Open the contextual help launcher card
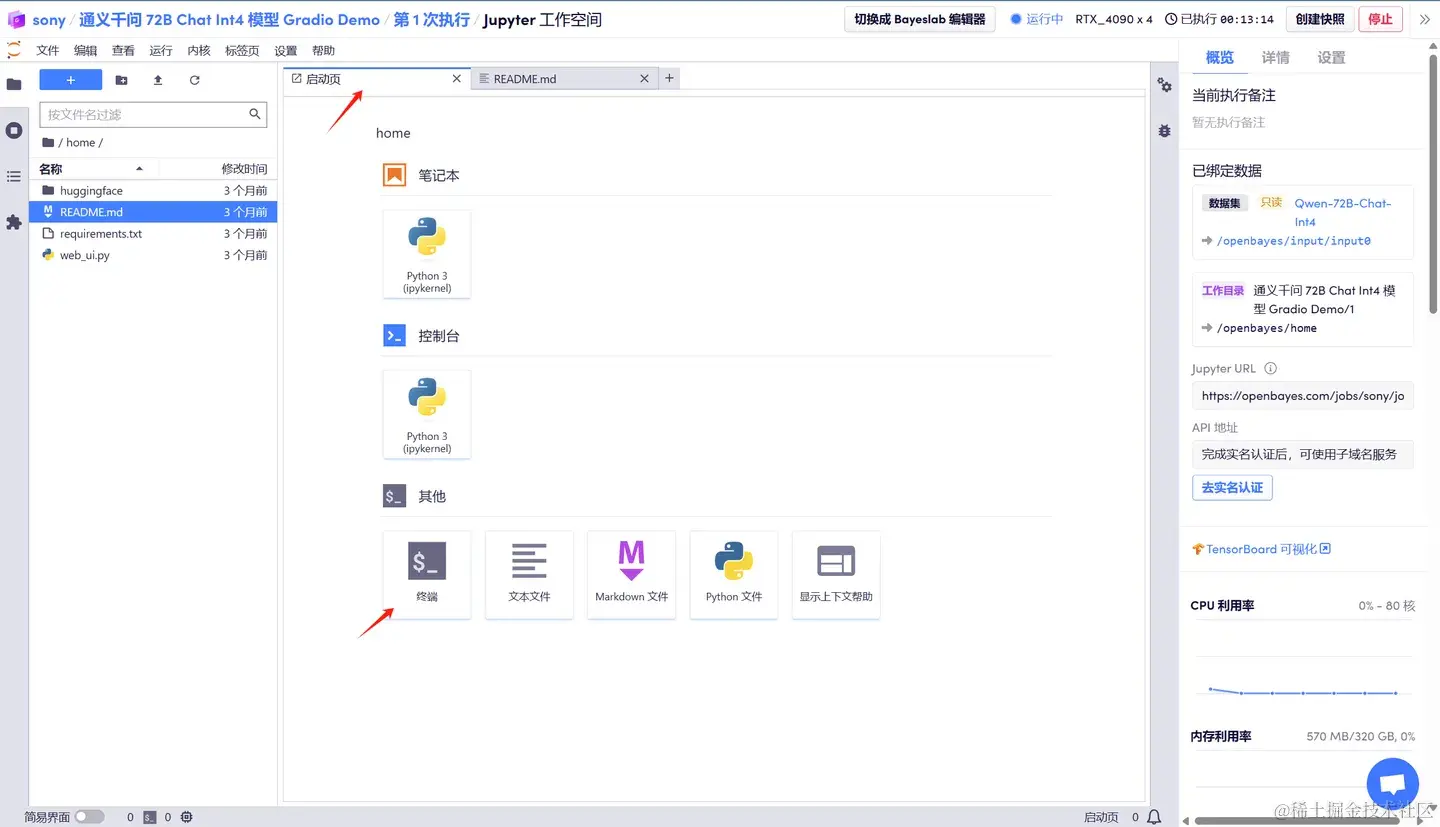The height and width of the screenshot is (827, 1440). pyautogui.click(x=836, y=574)
